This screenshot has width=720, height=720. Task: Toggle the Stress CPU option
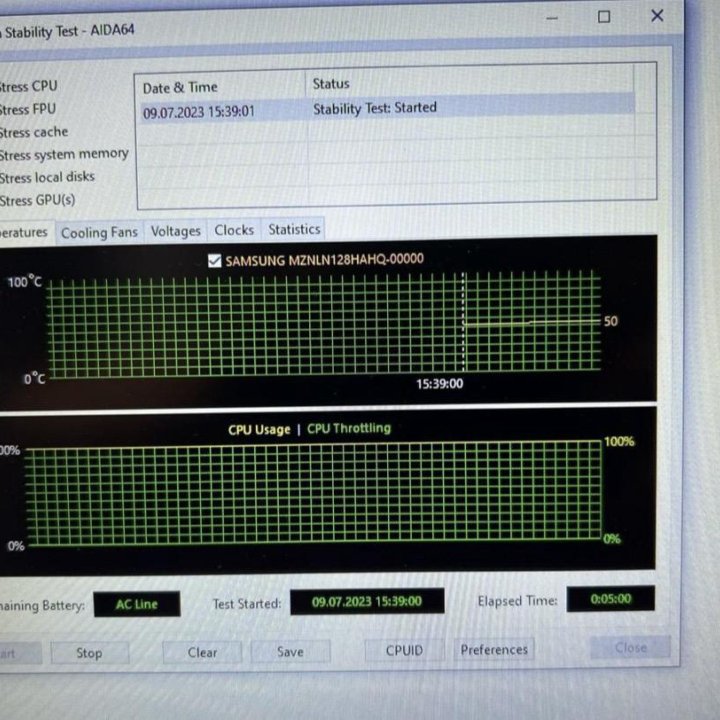(x=28, y=86)
